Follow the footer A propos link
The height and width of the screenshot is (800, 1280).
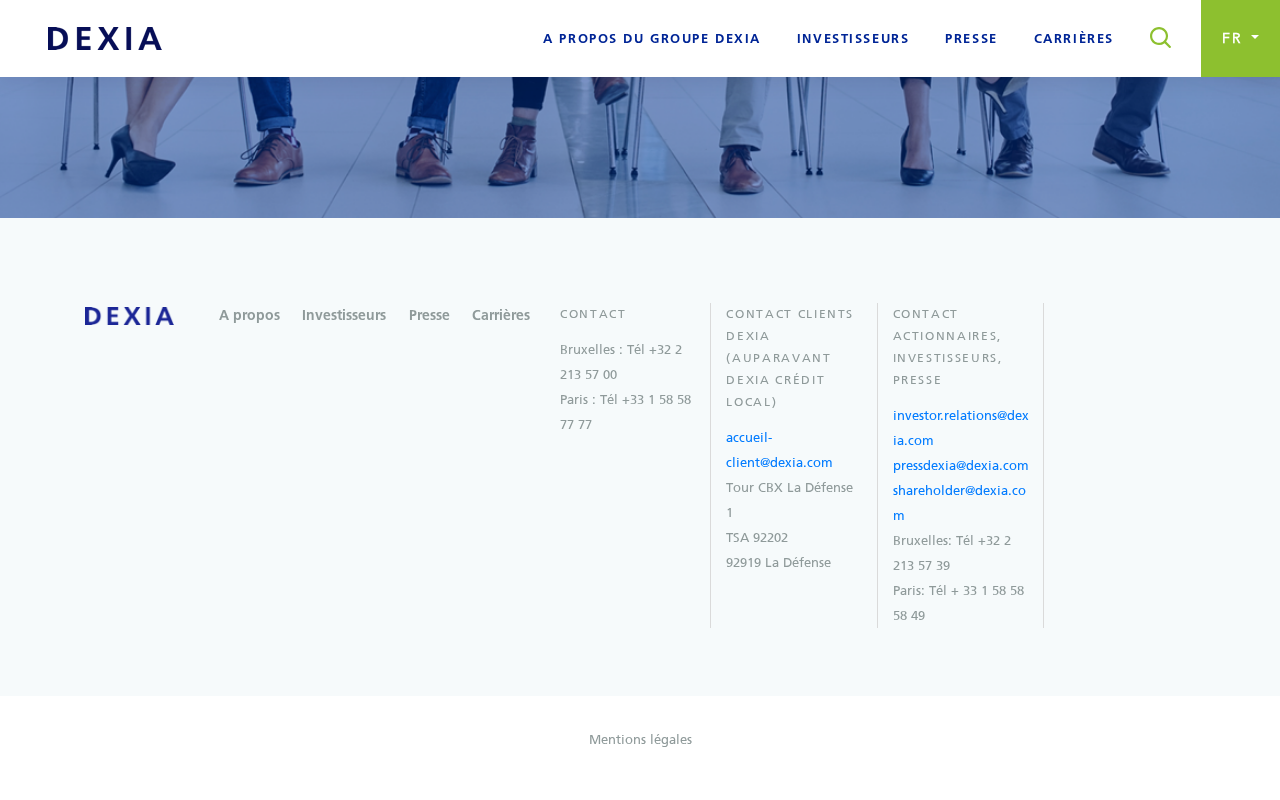pos(249,315)
